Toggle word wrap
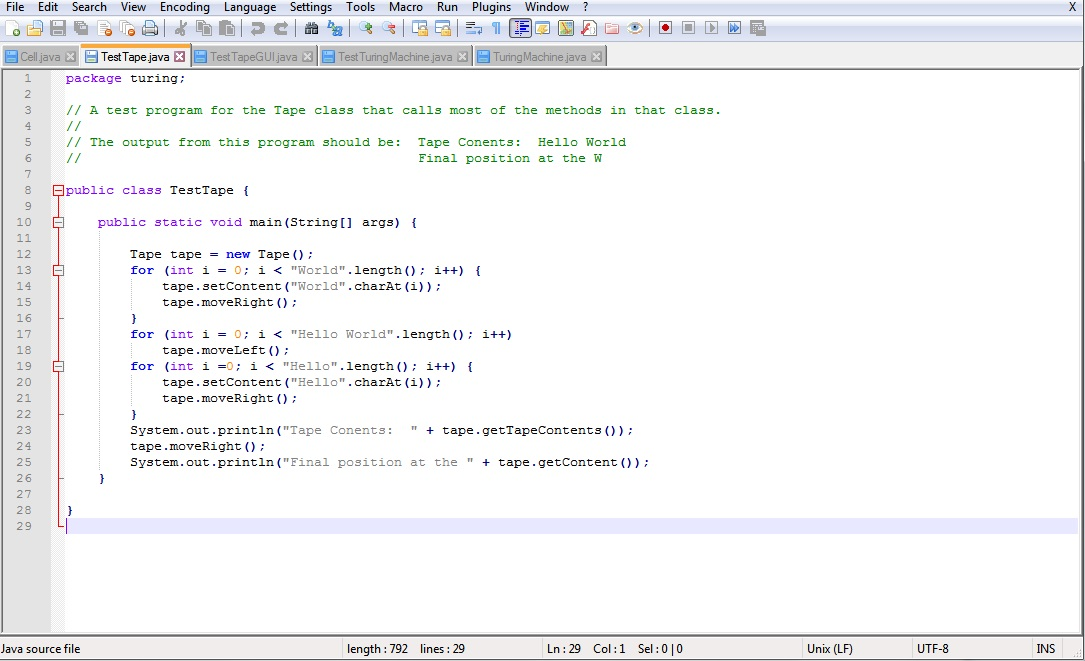 click(473, 28)
